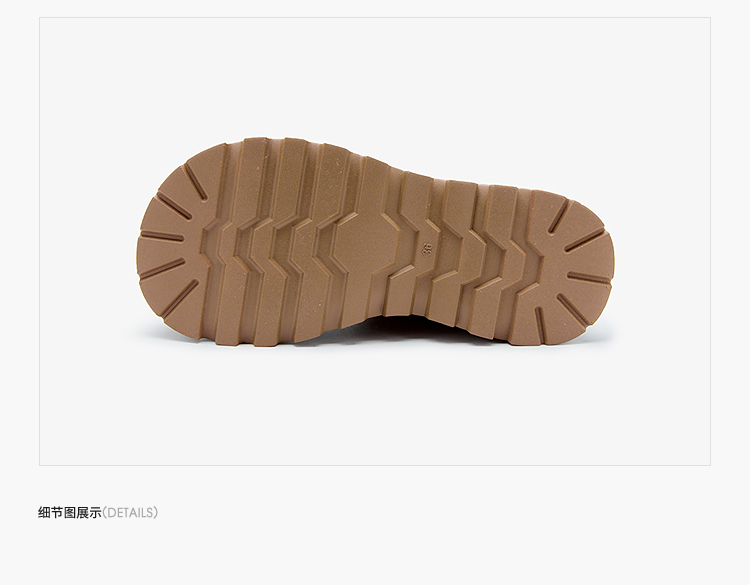Image resolution: width=750 pixels, height=585 pixels.
Task: Click the horizontal groove on sole's left end
Action: point(162,236)
